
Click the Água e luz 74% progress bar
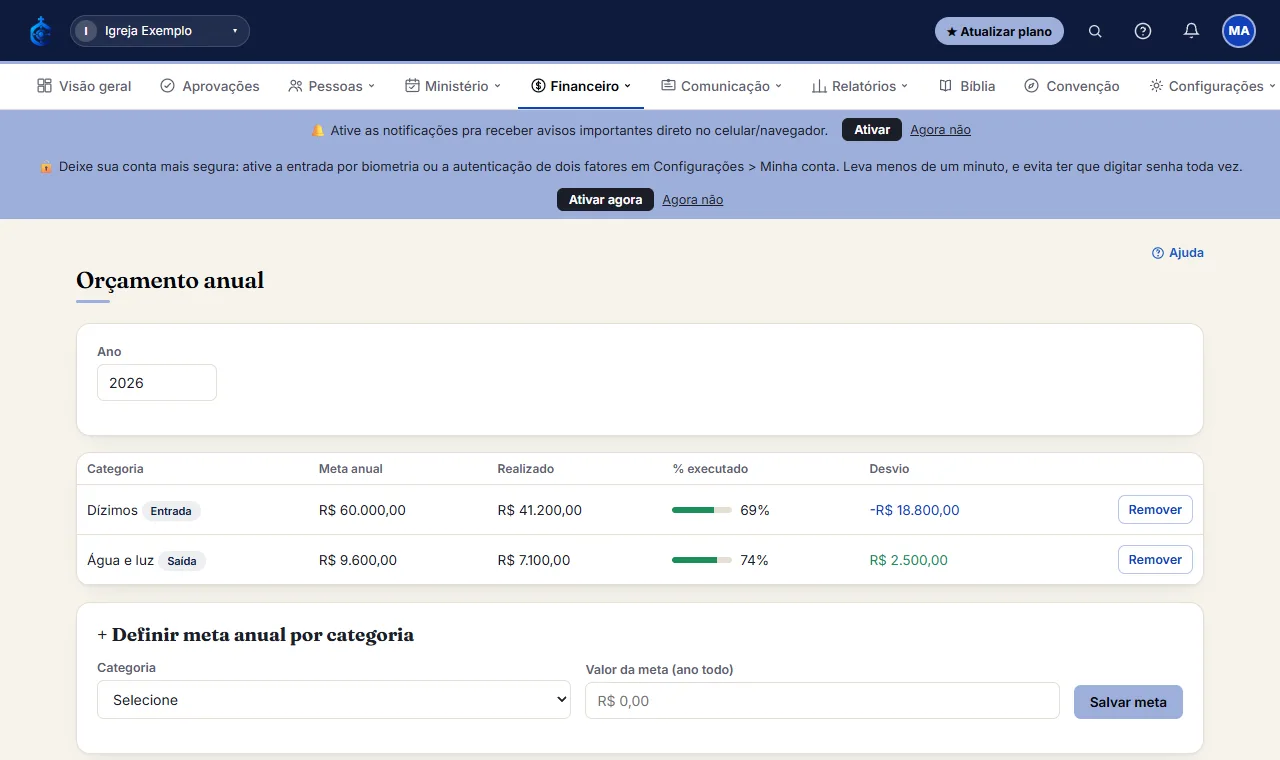pos(702,560)
